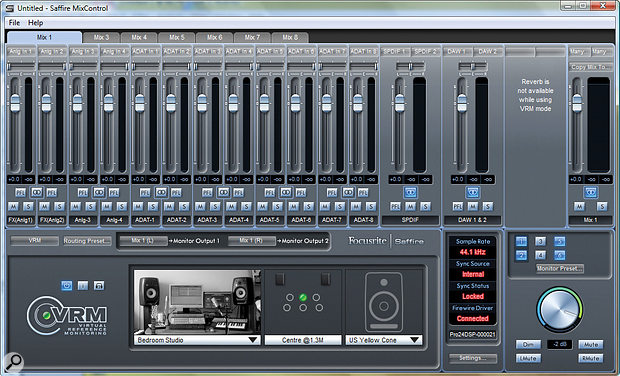This screenshot has height=376, width=620.
Task: Open the ADAT In 3 input source selector
Action: [208, 51]
